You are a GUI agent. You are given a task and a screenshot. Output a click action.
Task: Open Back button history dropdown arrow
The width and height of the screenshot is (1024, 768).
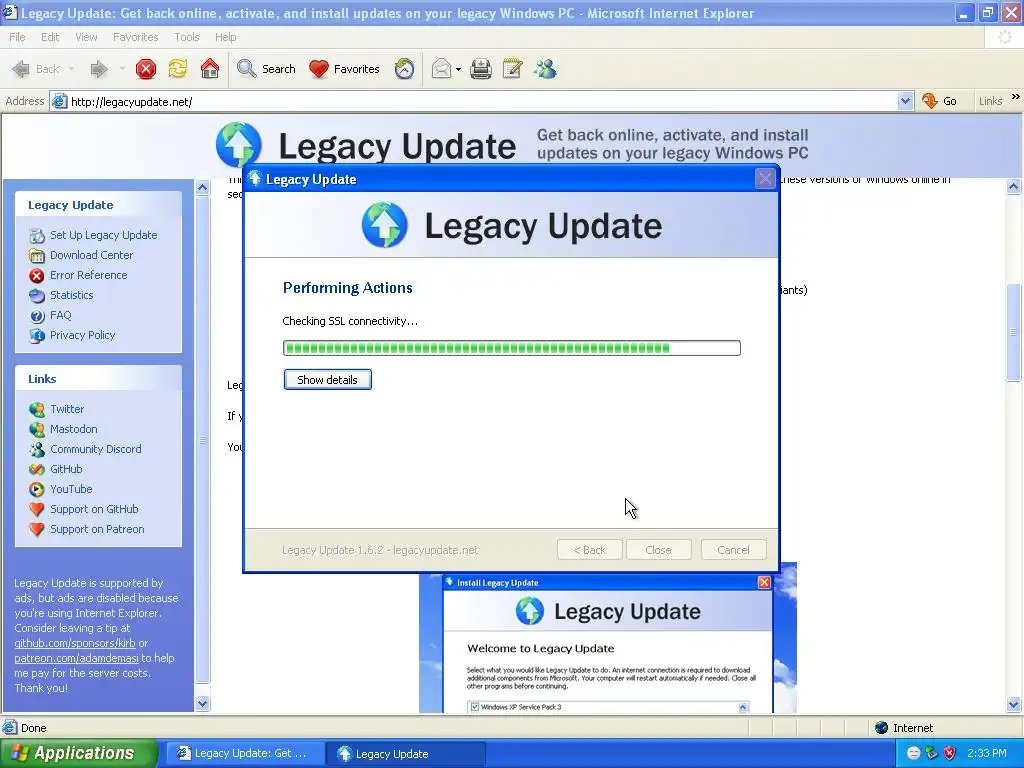point(71,69)
